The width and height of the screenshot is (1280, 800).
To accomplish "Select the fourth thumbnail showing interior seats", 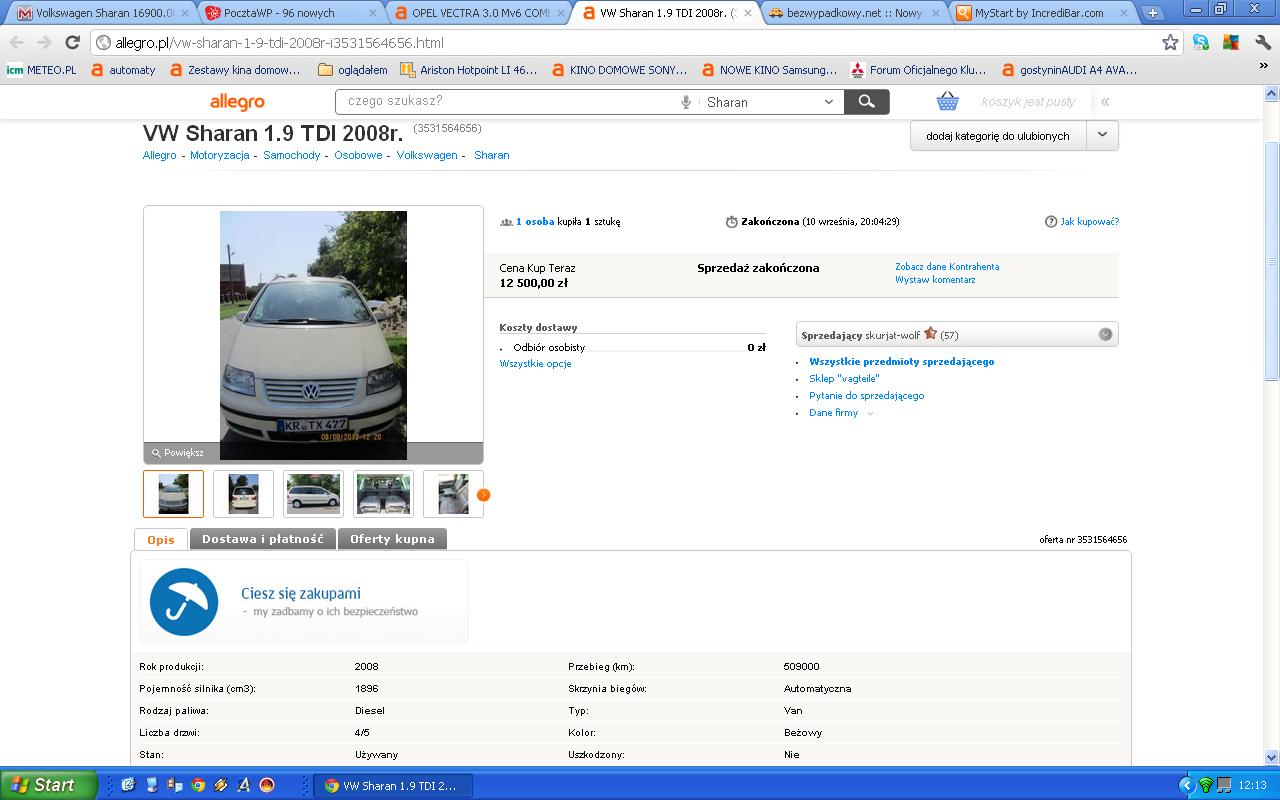I will tap(383, 494).
